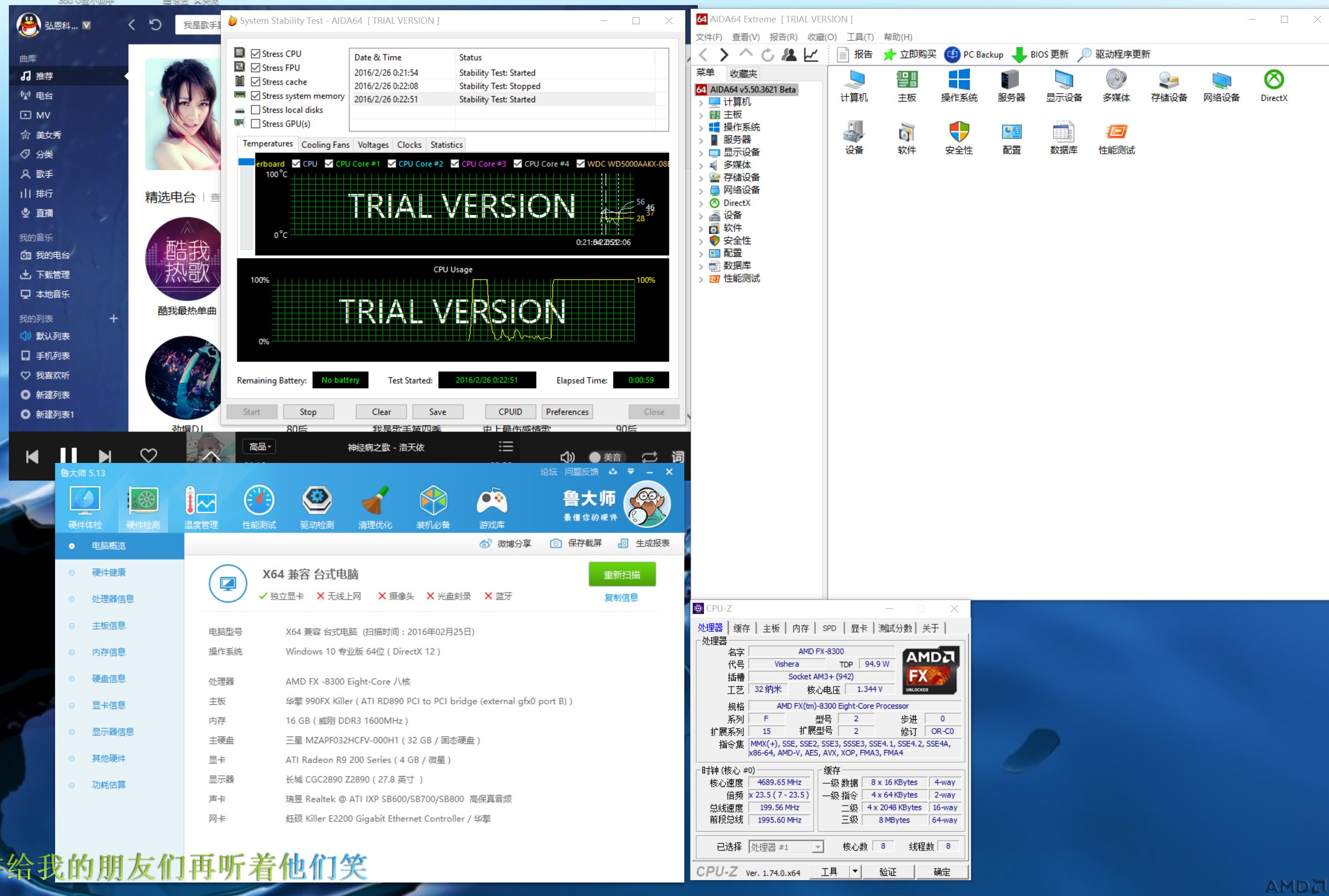Open the DirectX icon in the AIDA64 panel

pyautogui.click(x=1274, y=86)
